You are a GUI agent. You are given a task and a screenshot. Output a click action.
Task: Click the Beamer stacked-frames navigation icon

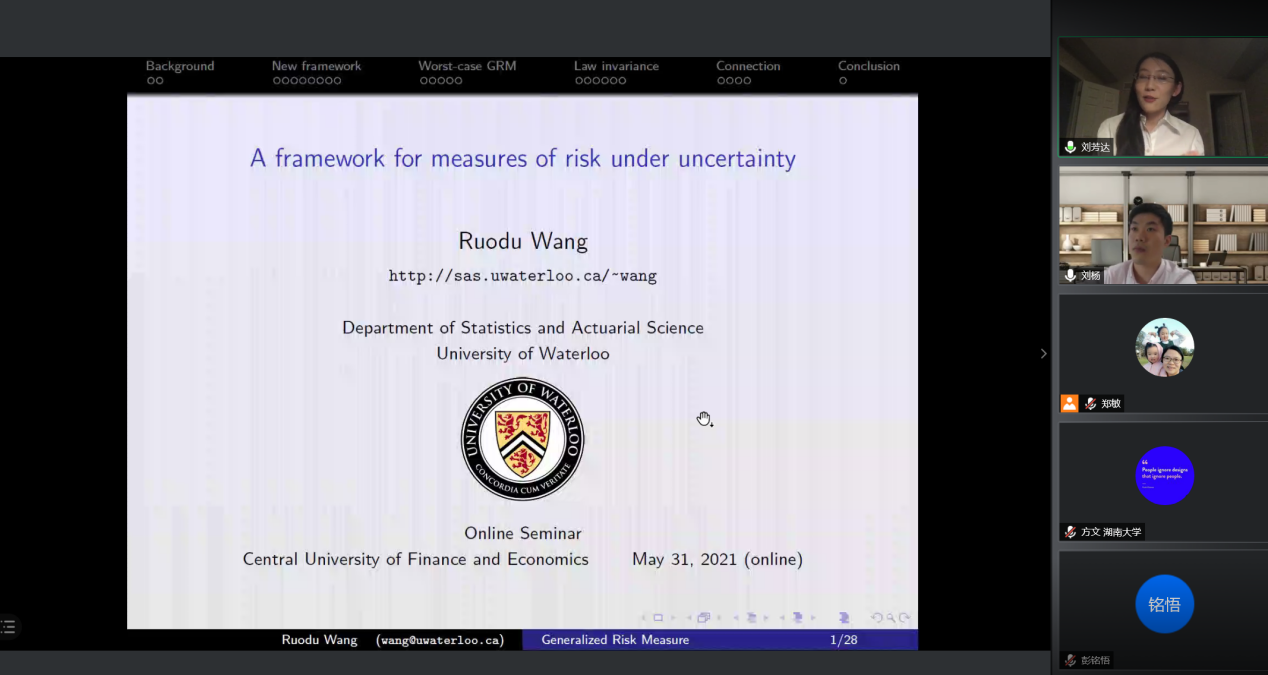pyautogui.click(x=704, y=618)
